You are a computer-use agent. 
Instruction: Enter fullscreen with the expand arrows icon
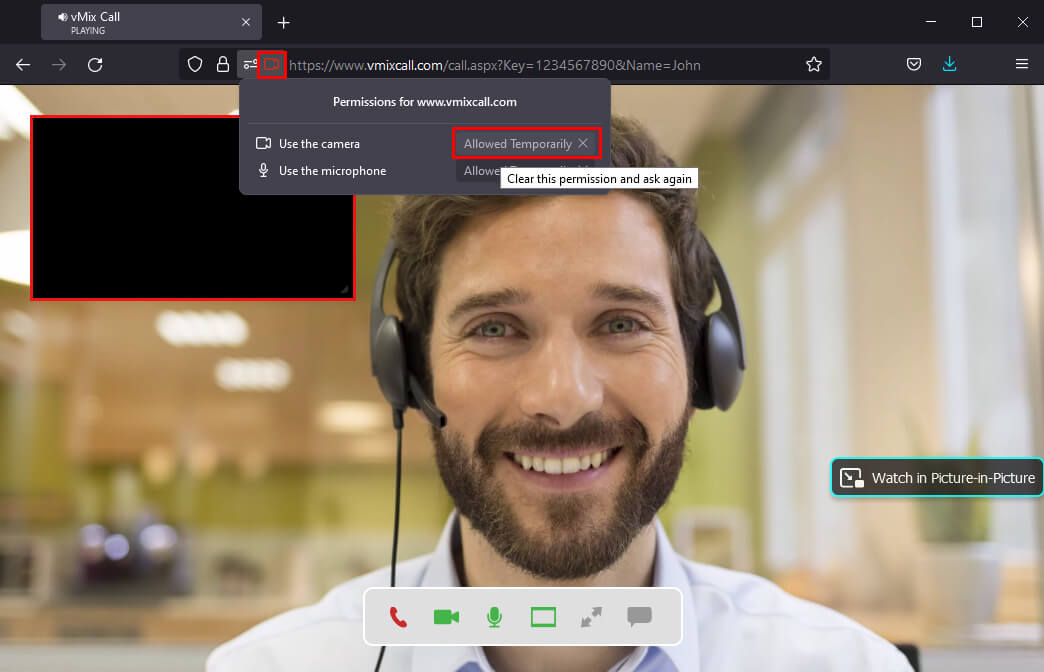tap(591, 617)
